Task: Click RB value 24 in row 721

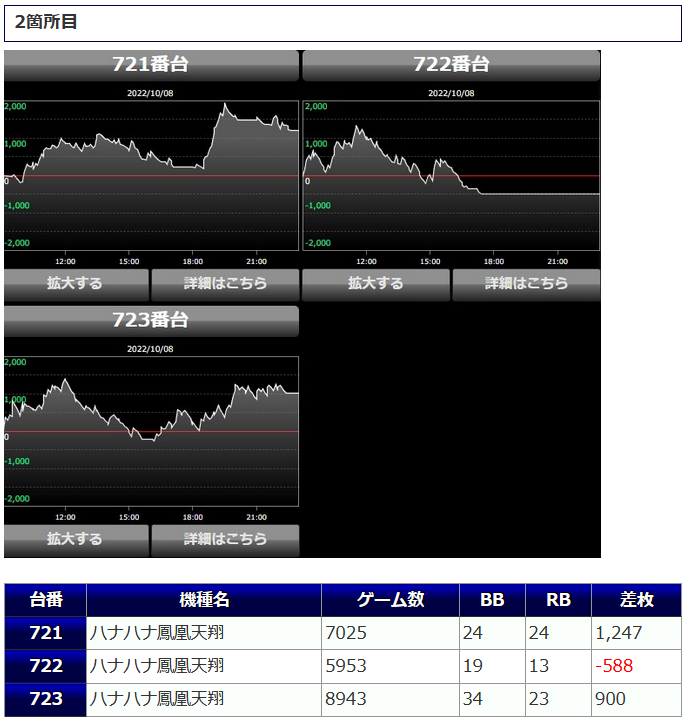Action: pyautogui.click(x=539, y=633)
